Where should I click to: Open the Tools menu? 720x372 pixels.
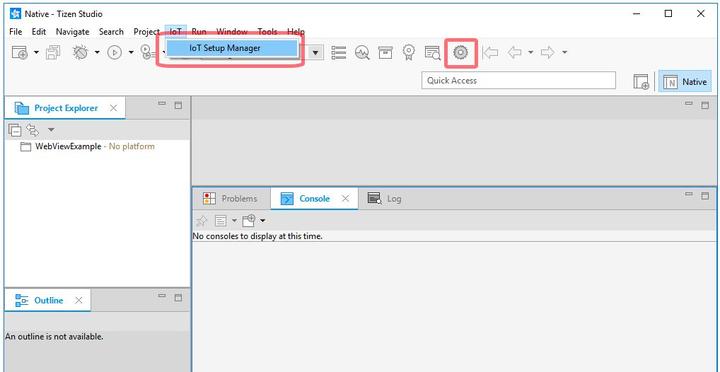click(267, 32)
